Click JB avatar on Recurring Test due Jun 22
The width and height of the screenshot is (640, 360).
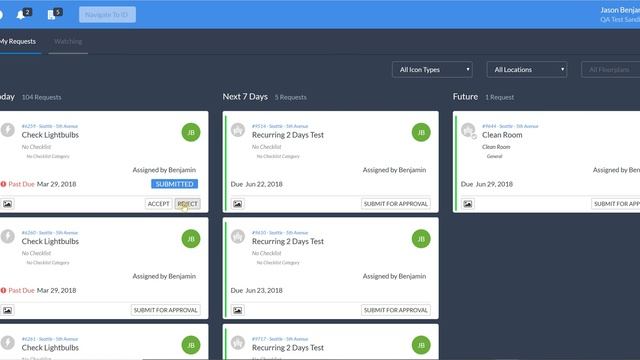point(421,132)
